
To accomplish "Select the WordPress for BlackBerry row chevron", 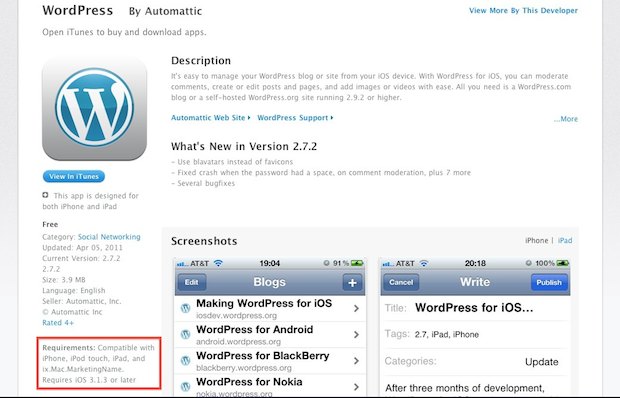I will (356, 360).
